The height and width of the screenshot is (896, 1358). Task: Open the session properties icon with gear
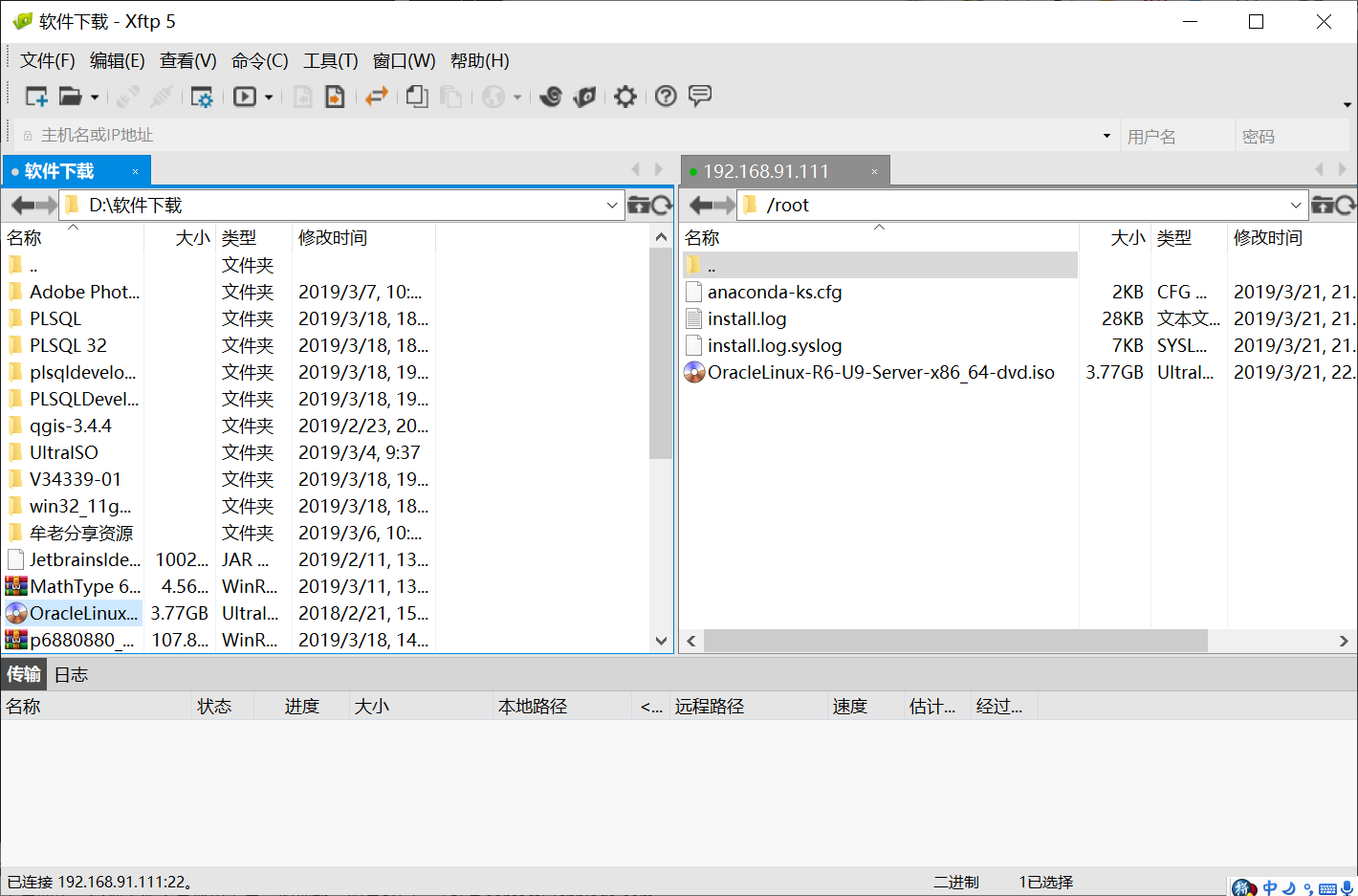202,97
